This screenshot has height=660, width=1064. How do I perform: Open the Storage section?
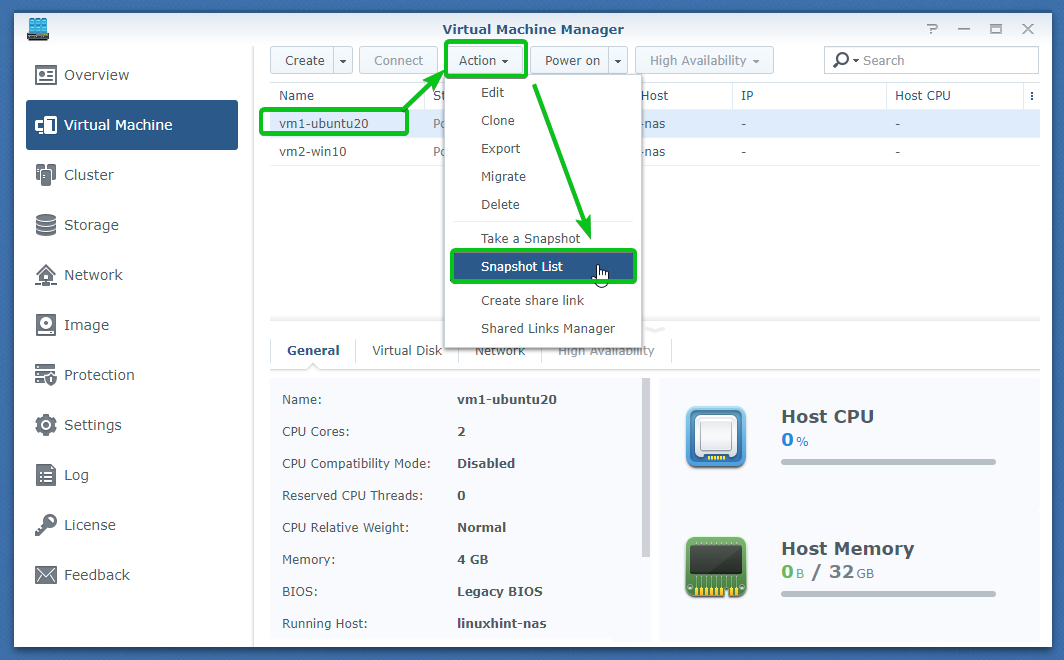click(x=132, y=225)
